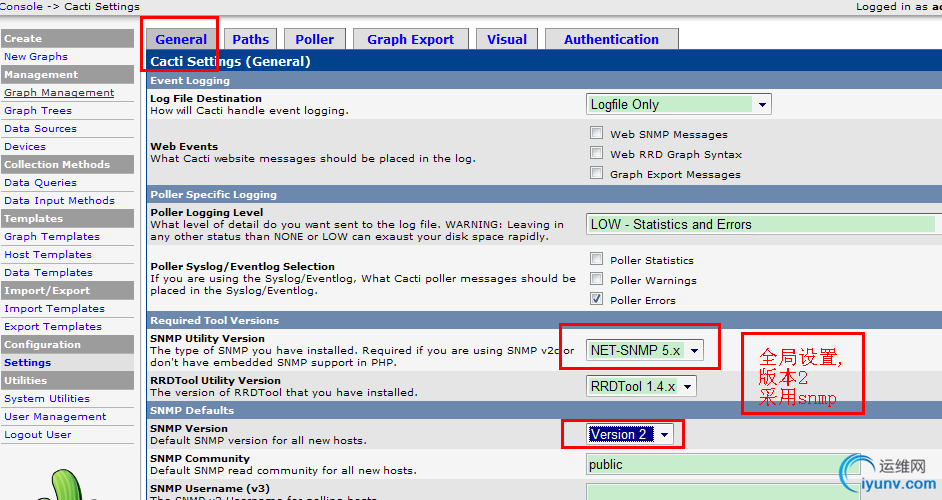This screenshot has height=500, width=942.
Task: Check the Poller Statistics box
Action: [x=596, y=259]
